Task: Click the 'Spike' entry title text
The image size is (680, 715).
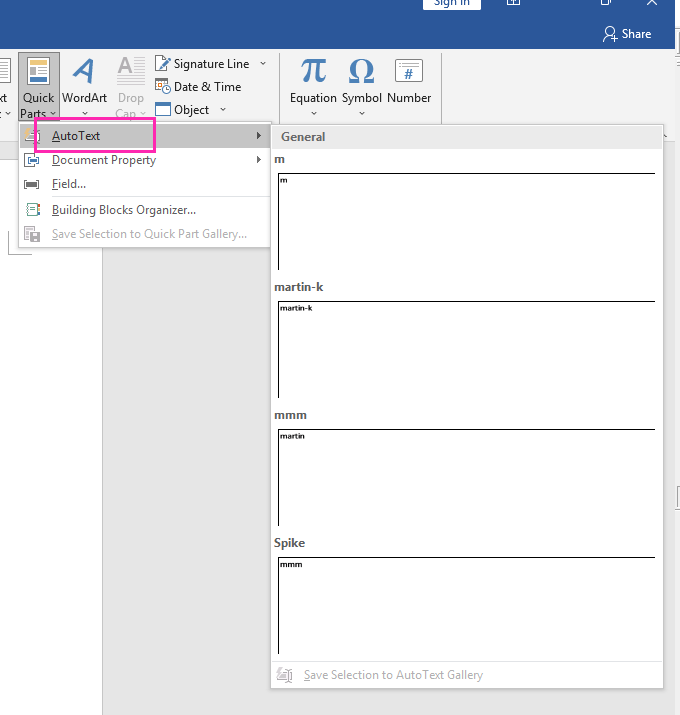Action: tap(289, 543)
